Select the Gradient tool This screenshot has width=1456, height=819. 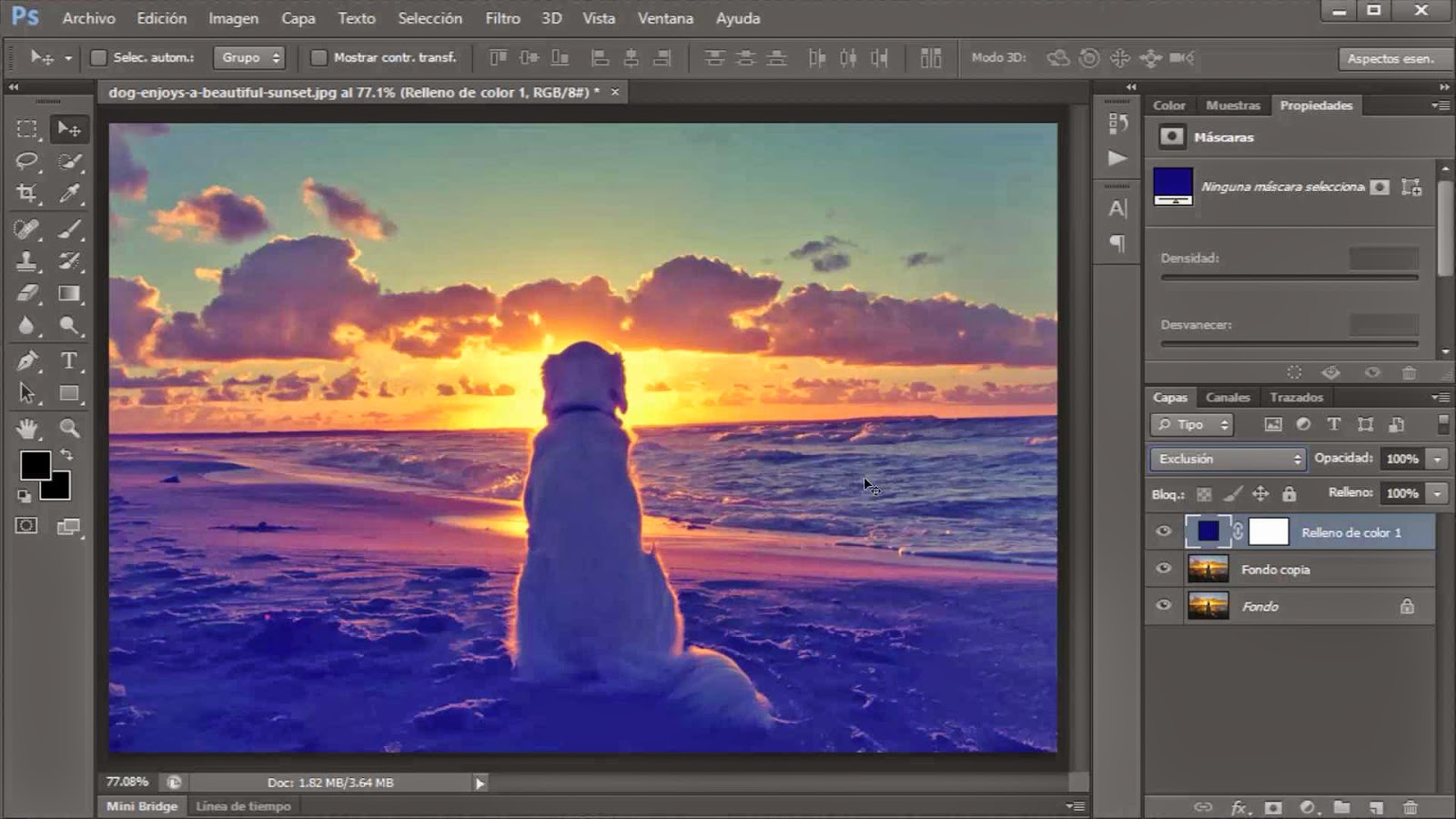click(69, 293)
